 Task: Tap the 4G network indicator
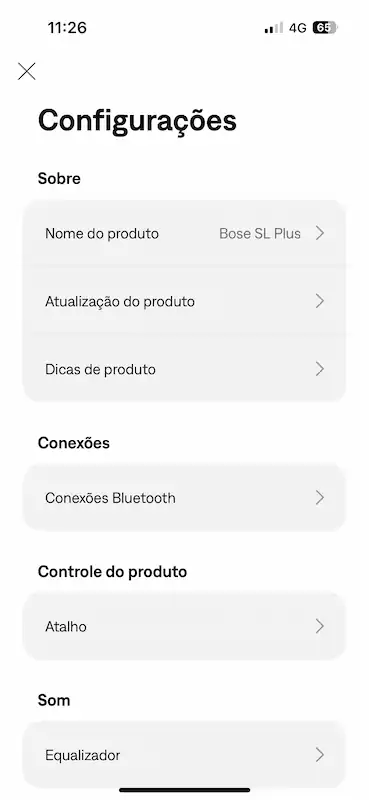tap(298, 28)
